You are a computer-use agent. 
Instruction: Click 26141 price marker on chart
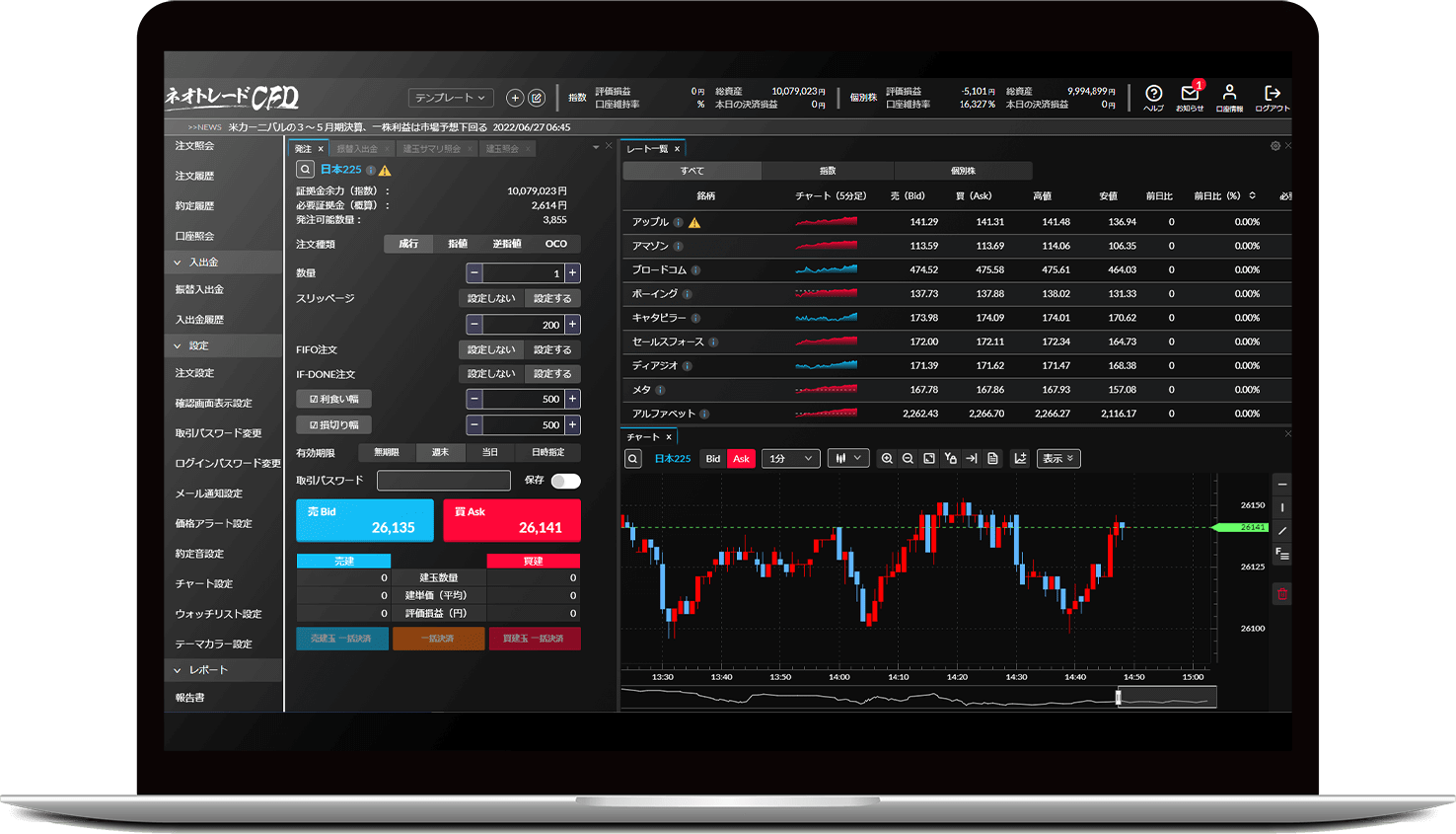click(x=1241, y=527)
